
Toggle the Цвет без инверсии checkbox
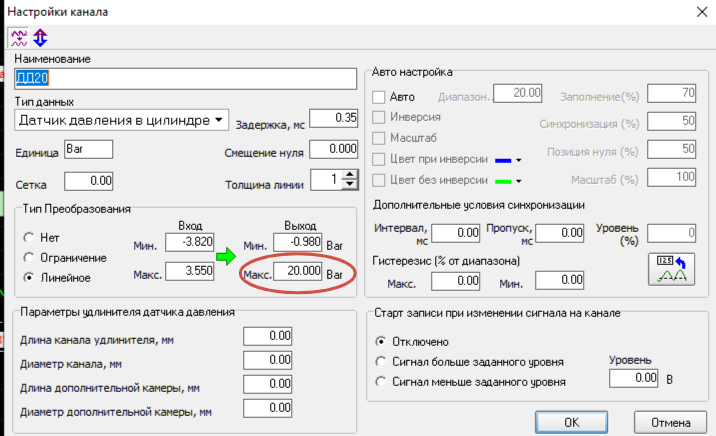[379, 180]
